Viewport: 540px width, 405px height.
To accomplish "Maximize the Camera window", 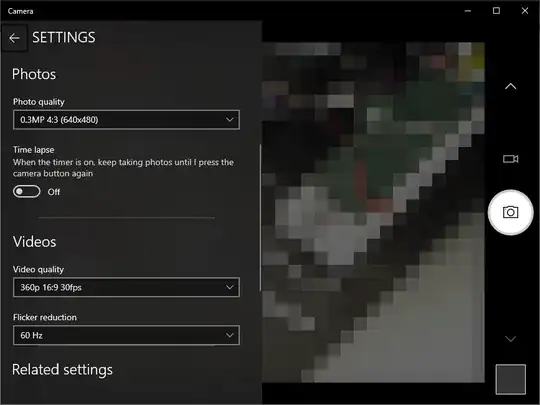I will pos(496,11).
